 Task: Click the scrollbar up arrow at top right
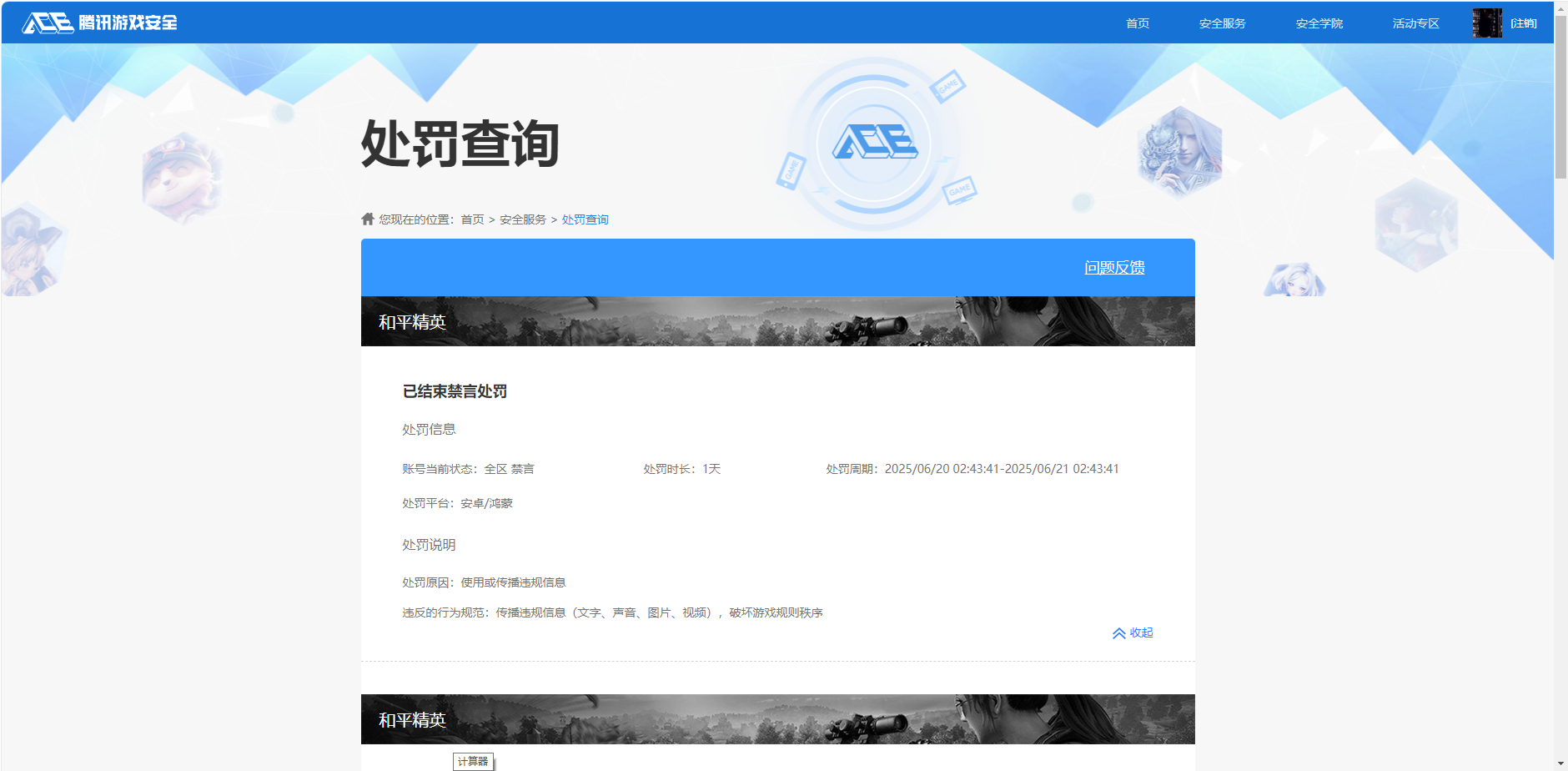point(1560,10)
